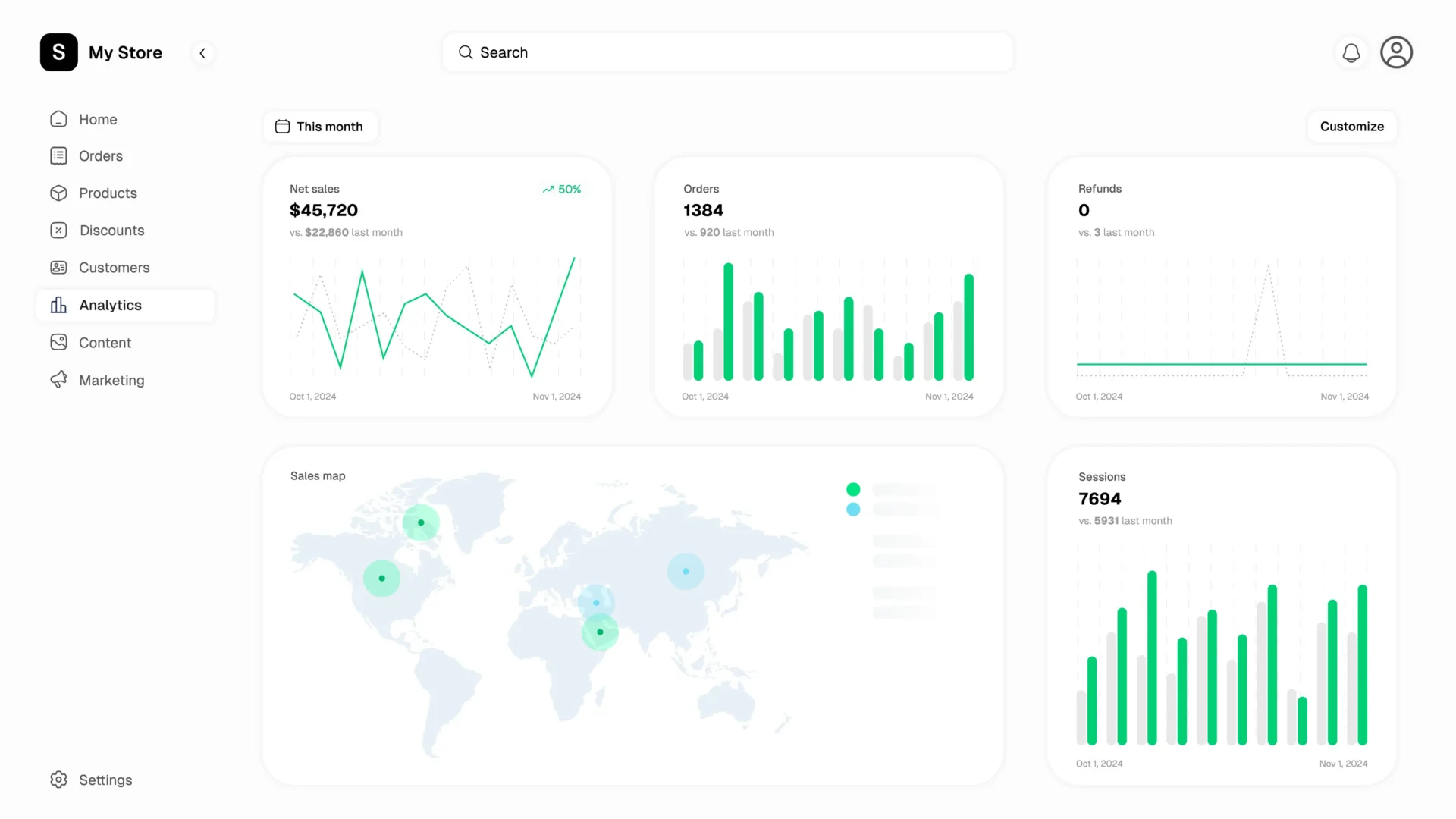Click the Discounts percent icon

58,231
